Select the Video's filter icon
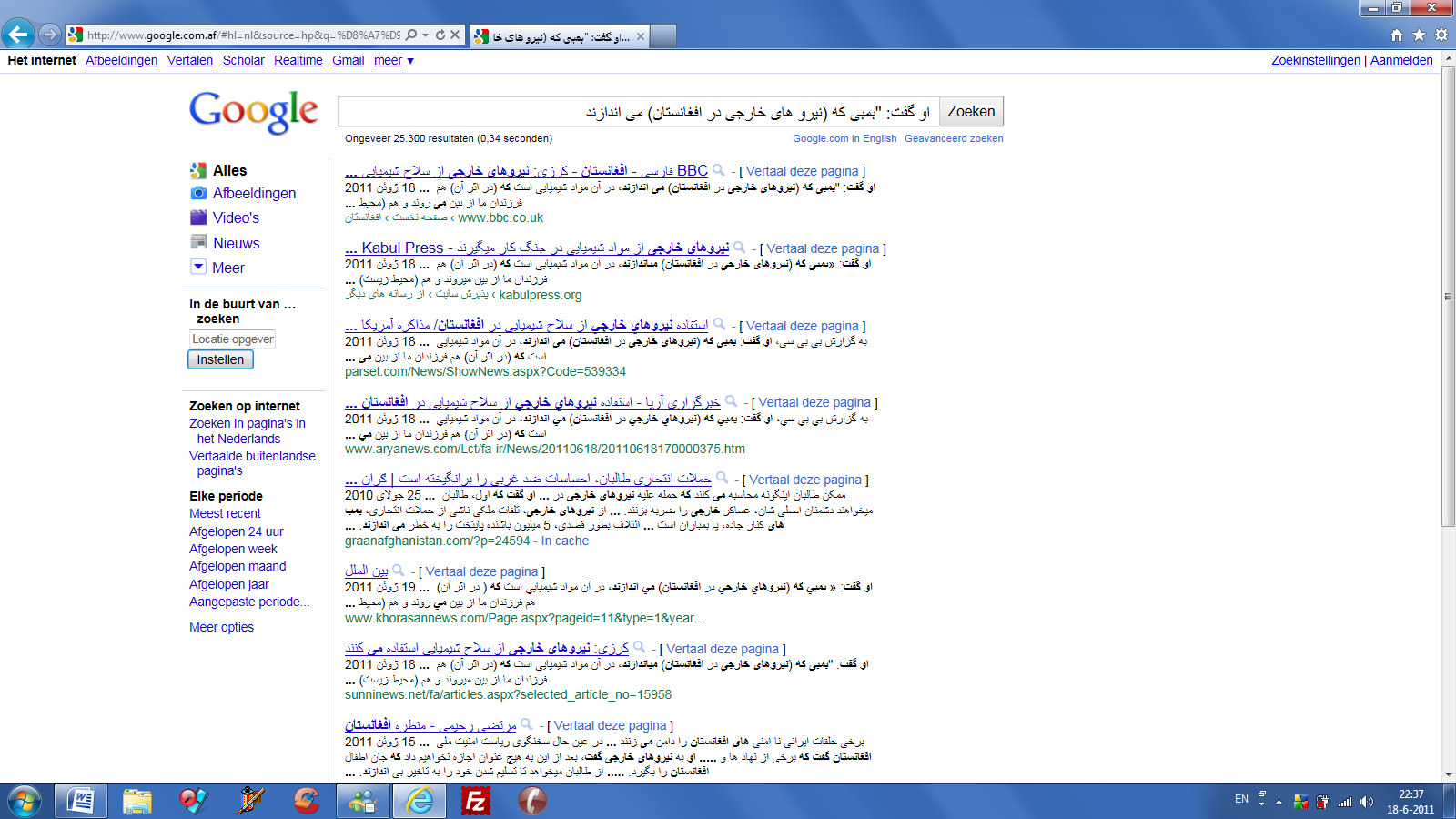Image resolution: width=1456 pixels, height=819 pixels. (x=198, y=217)
